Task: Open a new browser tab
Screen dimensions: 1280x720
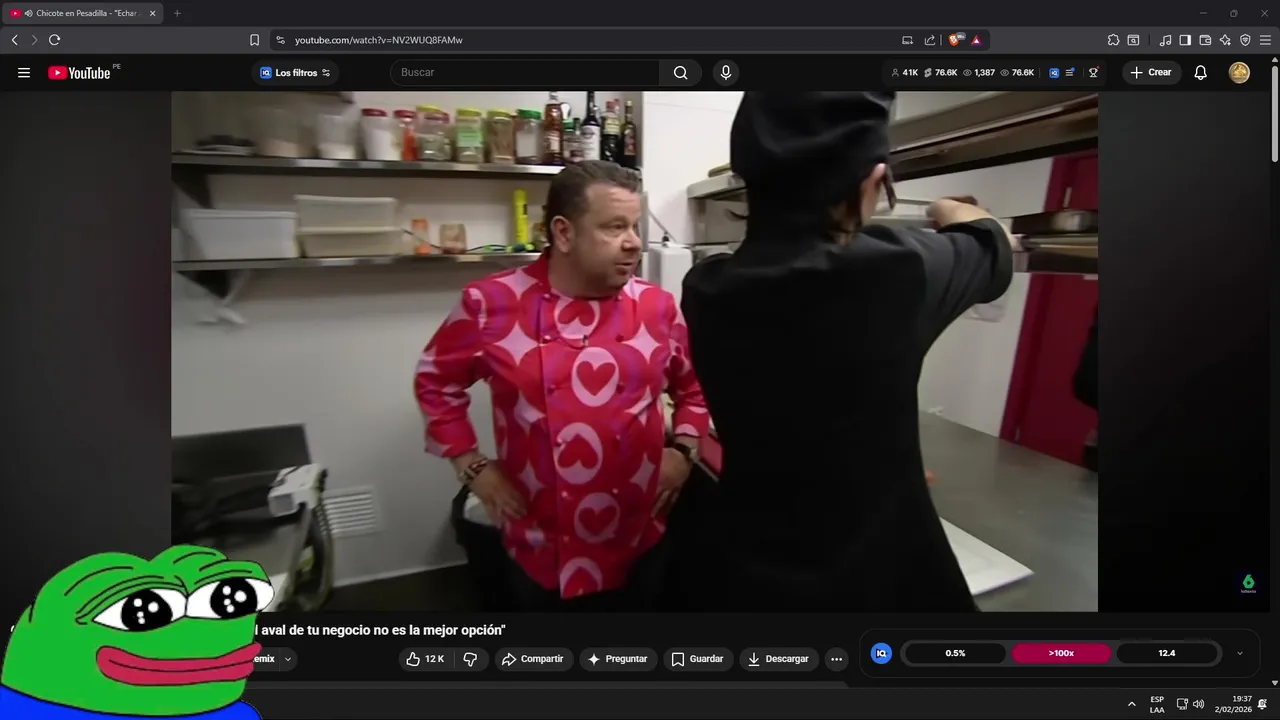Action: pos(177,13)
